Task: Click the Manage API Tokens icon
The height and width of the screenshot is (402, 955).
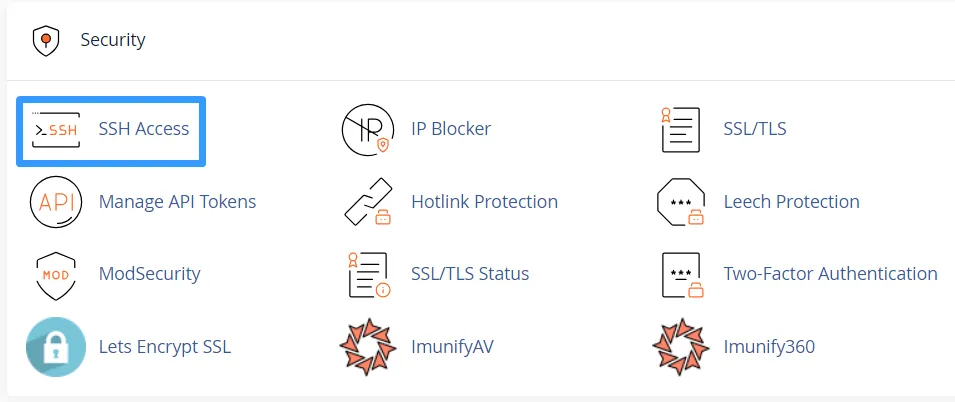Action: tap(55, 202)
